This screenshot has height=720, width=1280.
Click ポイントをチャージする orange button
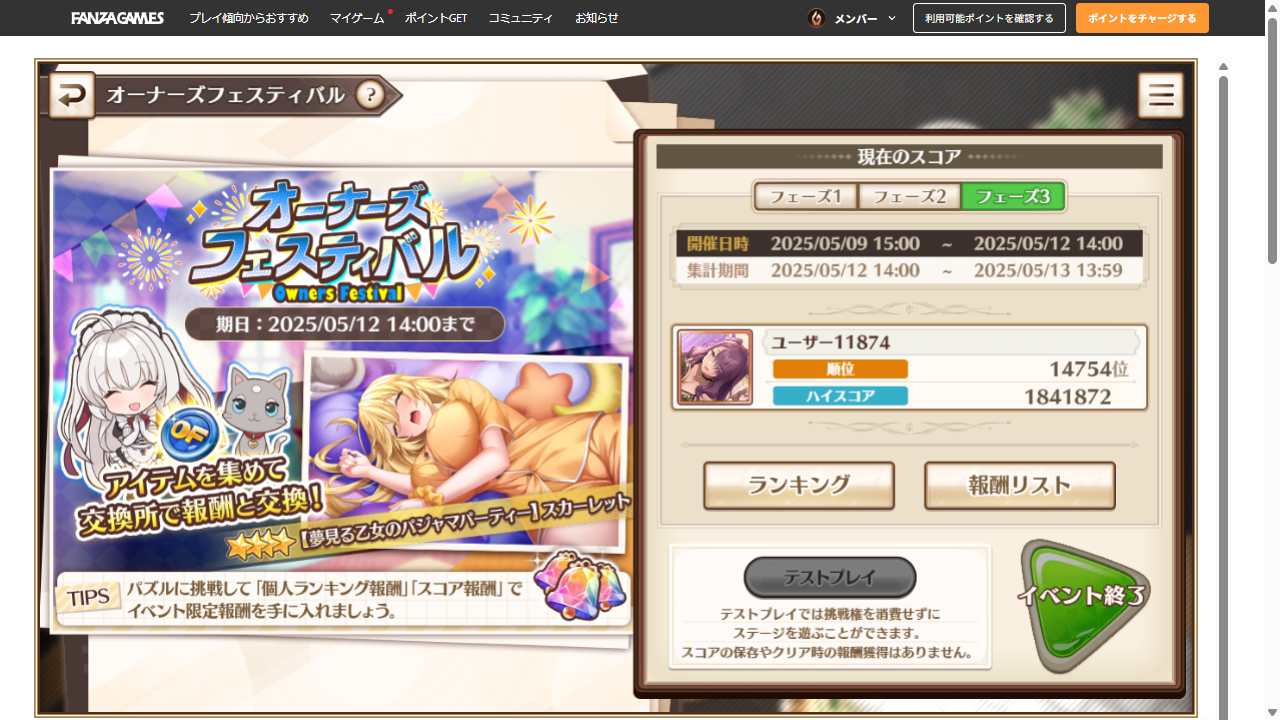click(1142, 18)
